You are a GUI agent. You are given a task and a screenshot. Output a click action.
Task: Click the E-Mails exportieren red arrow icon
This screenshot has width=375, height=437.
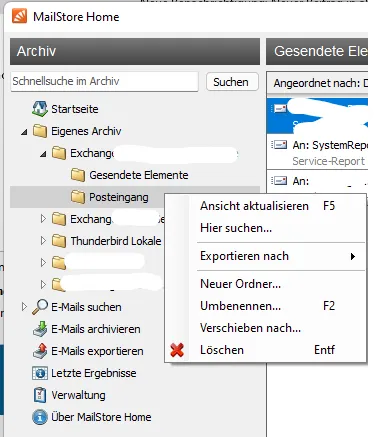40,351
